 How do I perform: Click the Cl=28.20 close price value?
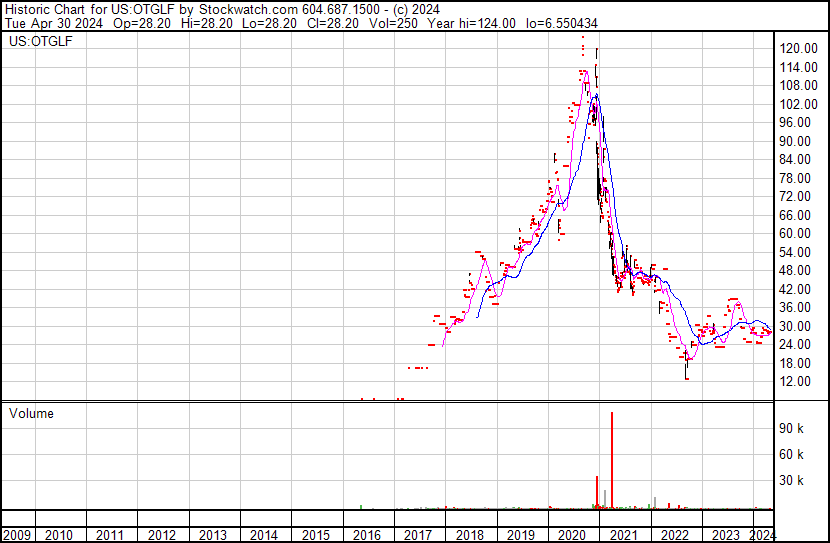click(x=332, y=24)
